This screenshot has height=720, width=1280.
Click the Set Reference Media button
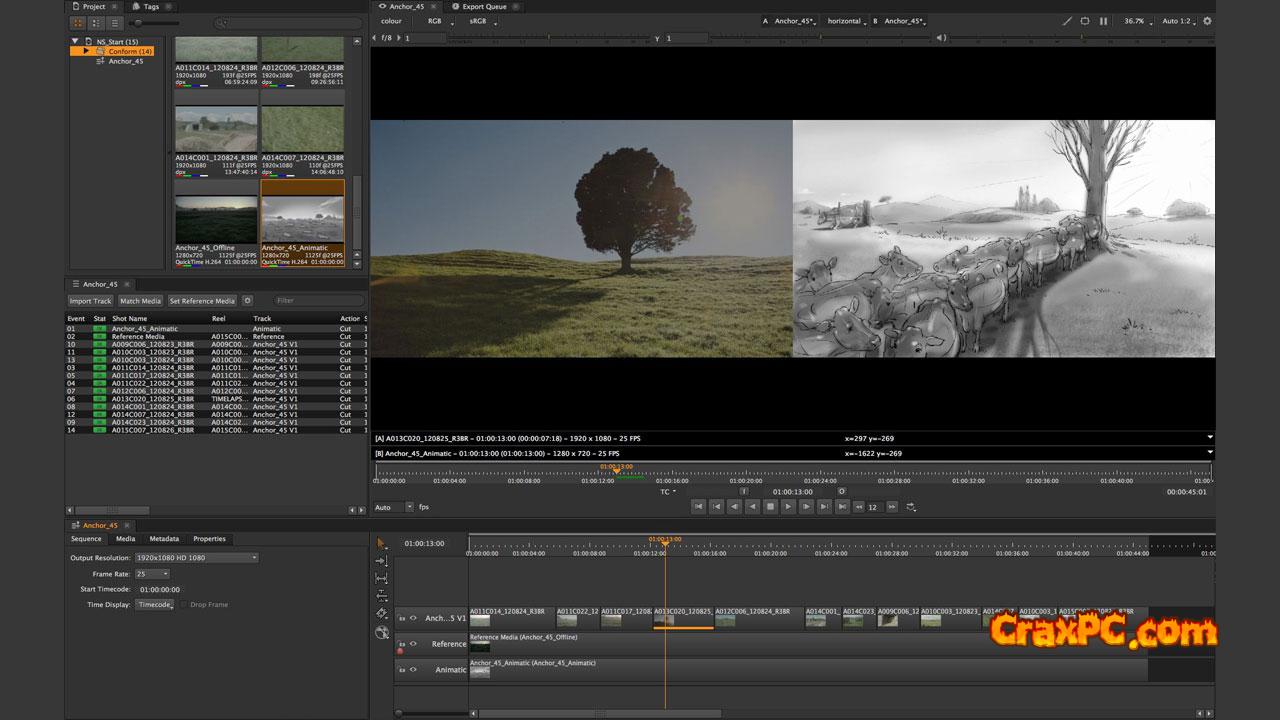click(202, 301)
